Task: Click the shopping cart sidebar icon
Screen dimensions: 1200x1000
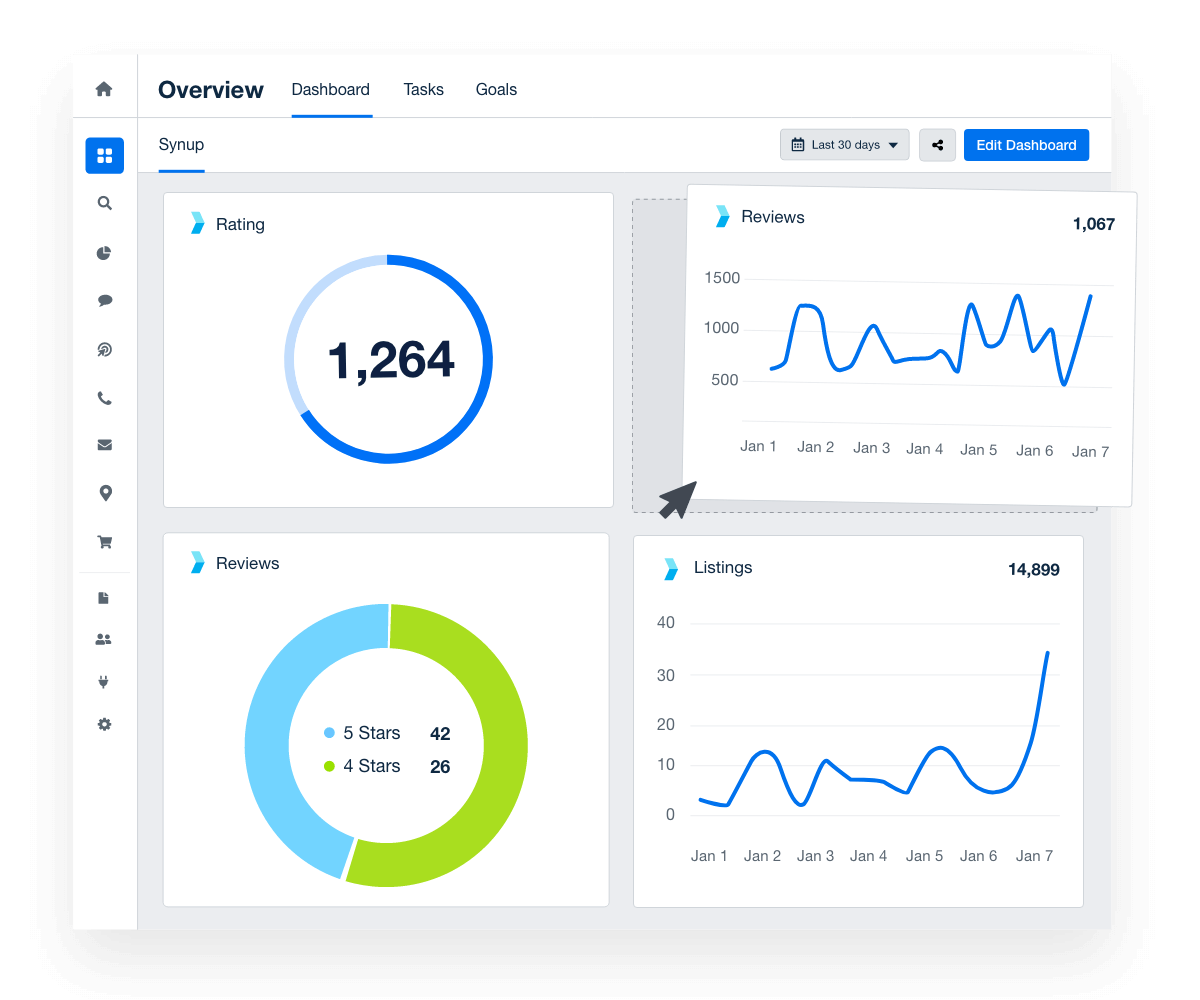Action: 104,541
